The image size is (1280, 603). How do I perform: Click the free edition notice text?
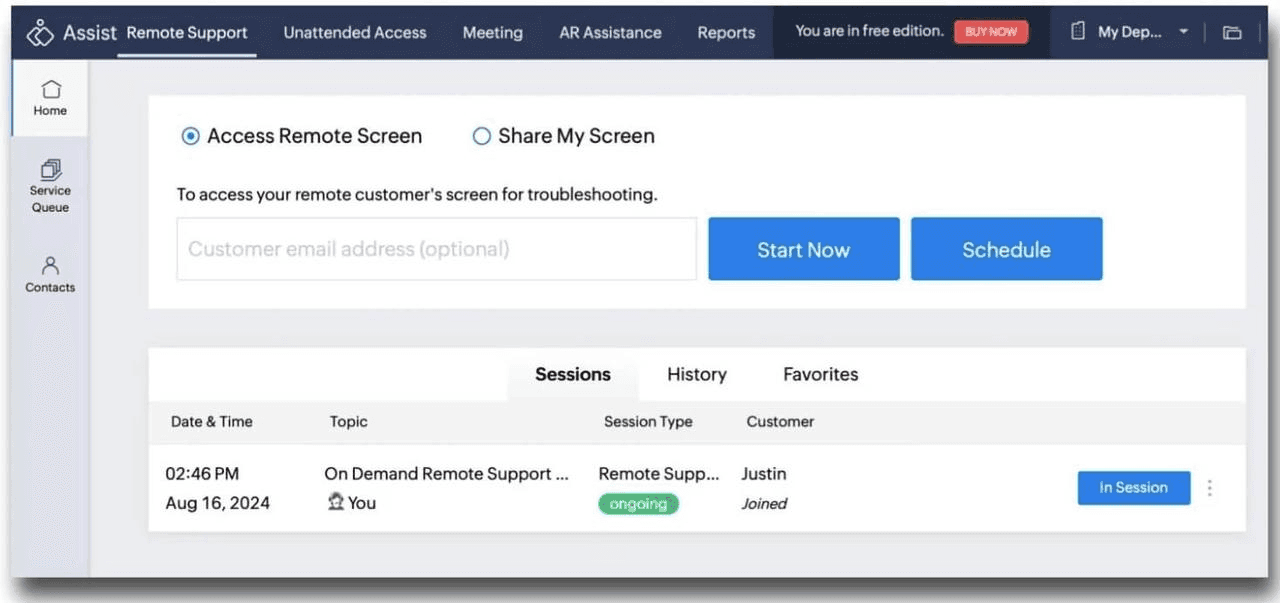pos(869,31)
